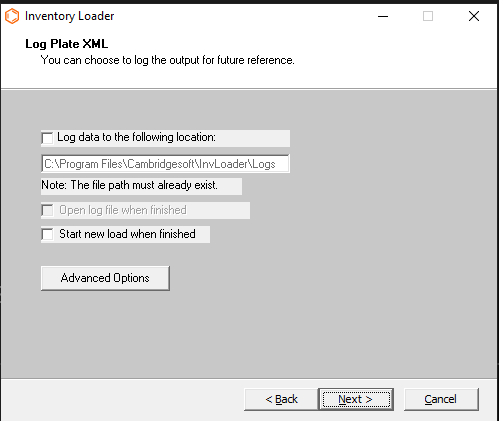Click the note about file path existing
Viewport: 499px width, 421px height.
pos(129,185)
